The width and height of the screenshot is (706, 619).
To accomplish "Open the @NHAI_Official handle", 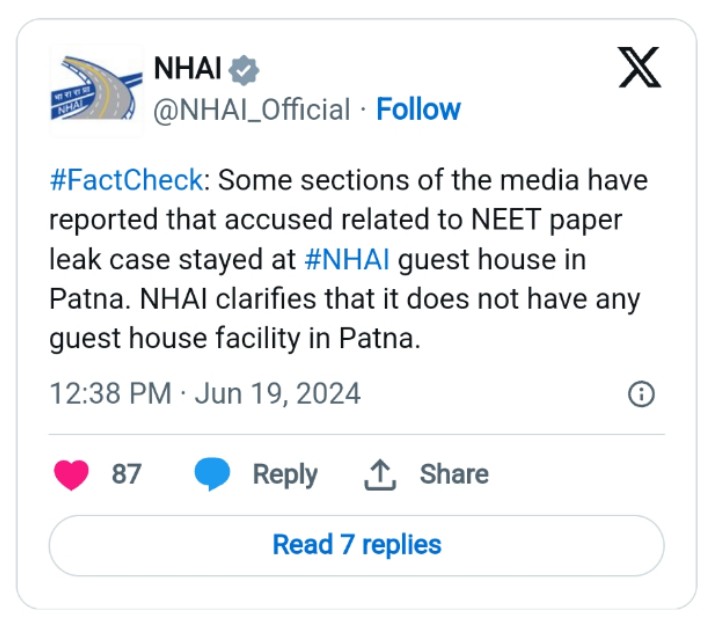I will [251, 109].
